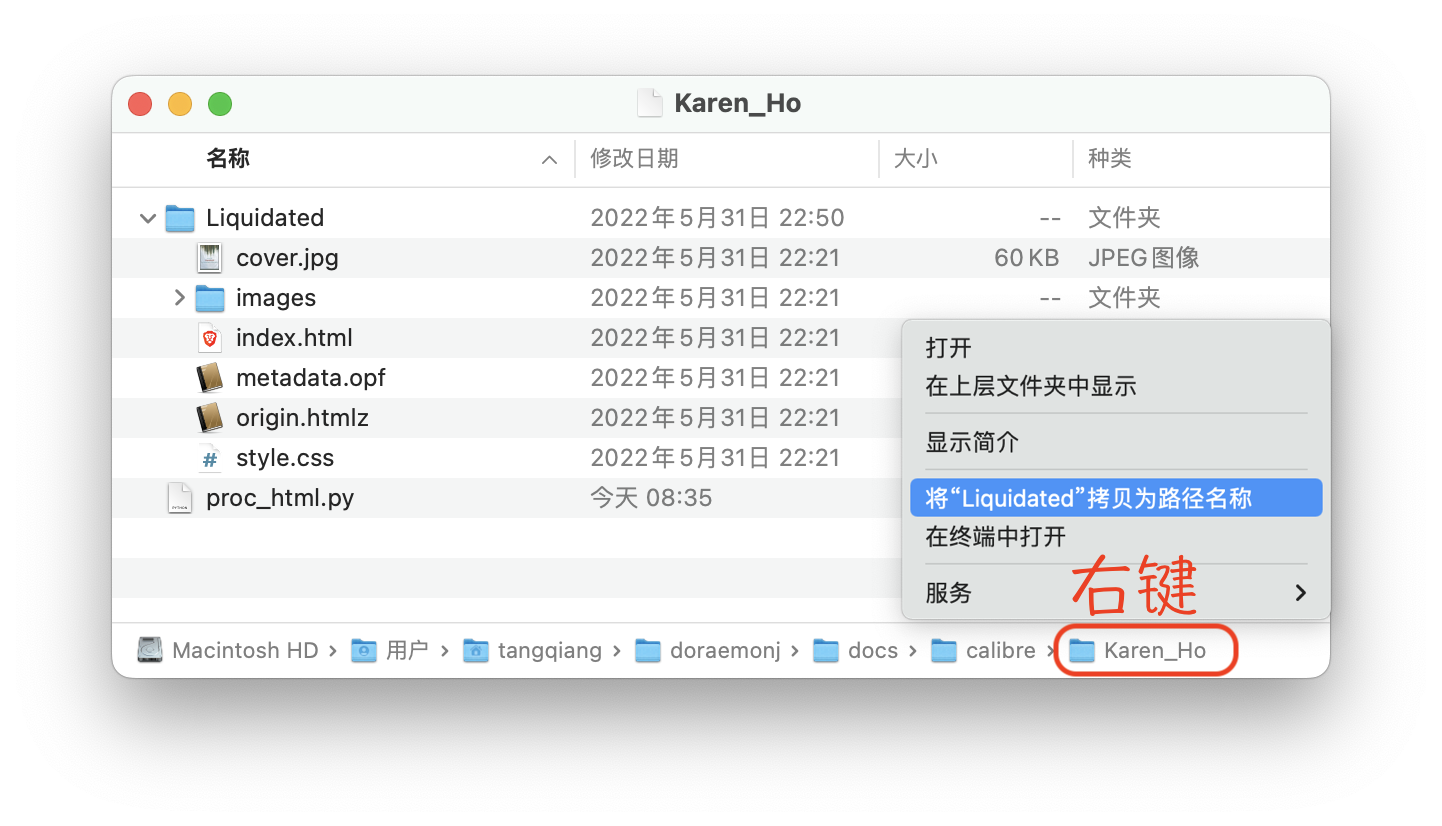Viewport: 1442px width, 826px height.
Task: Click the image thumbnail icon of cover.jpg
Action: [x=209, y=257]
